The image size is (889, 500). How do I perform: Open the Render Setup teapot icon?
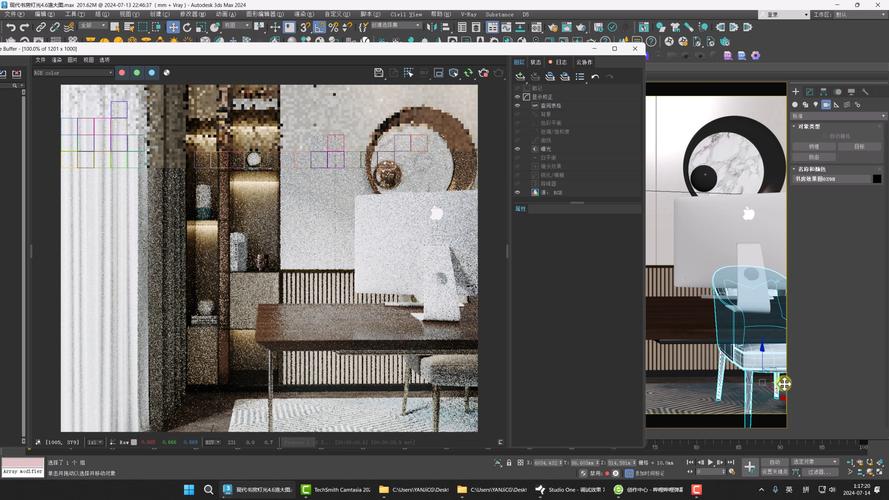[x=553, y=27]
